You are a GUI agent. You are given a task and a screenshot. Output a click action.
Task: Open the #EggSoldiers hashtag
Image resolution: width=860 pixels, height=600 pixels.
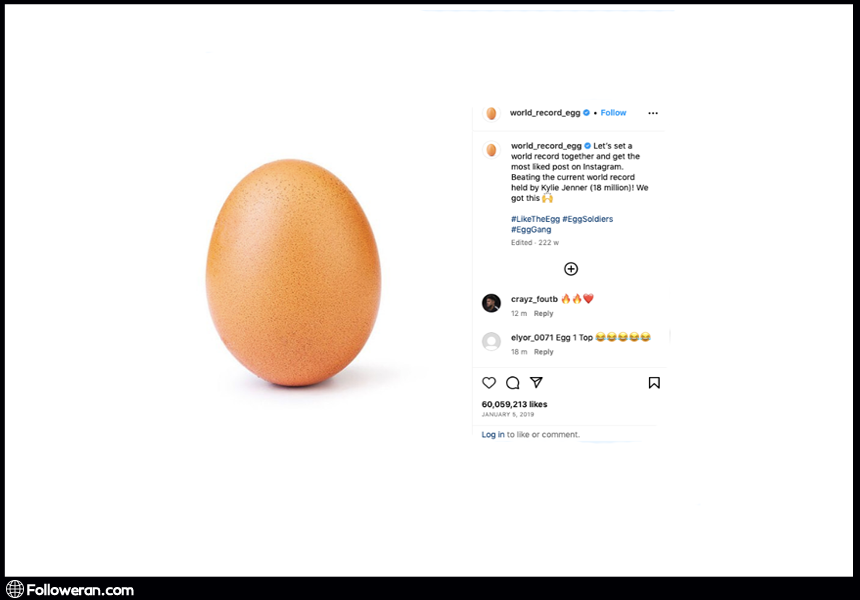[x=588, y=219]
